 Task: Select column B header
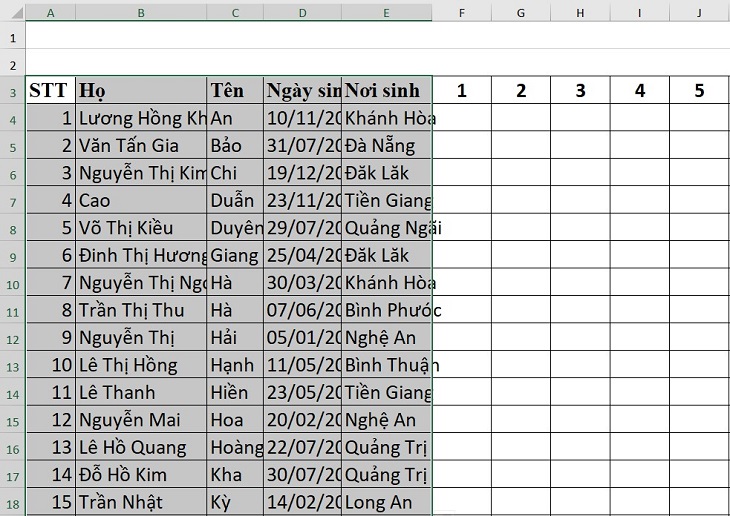pos(141,13)
